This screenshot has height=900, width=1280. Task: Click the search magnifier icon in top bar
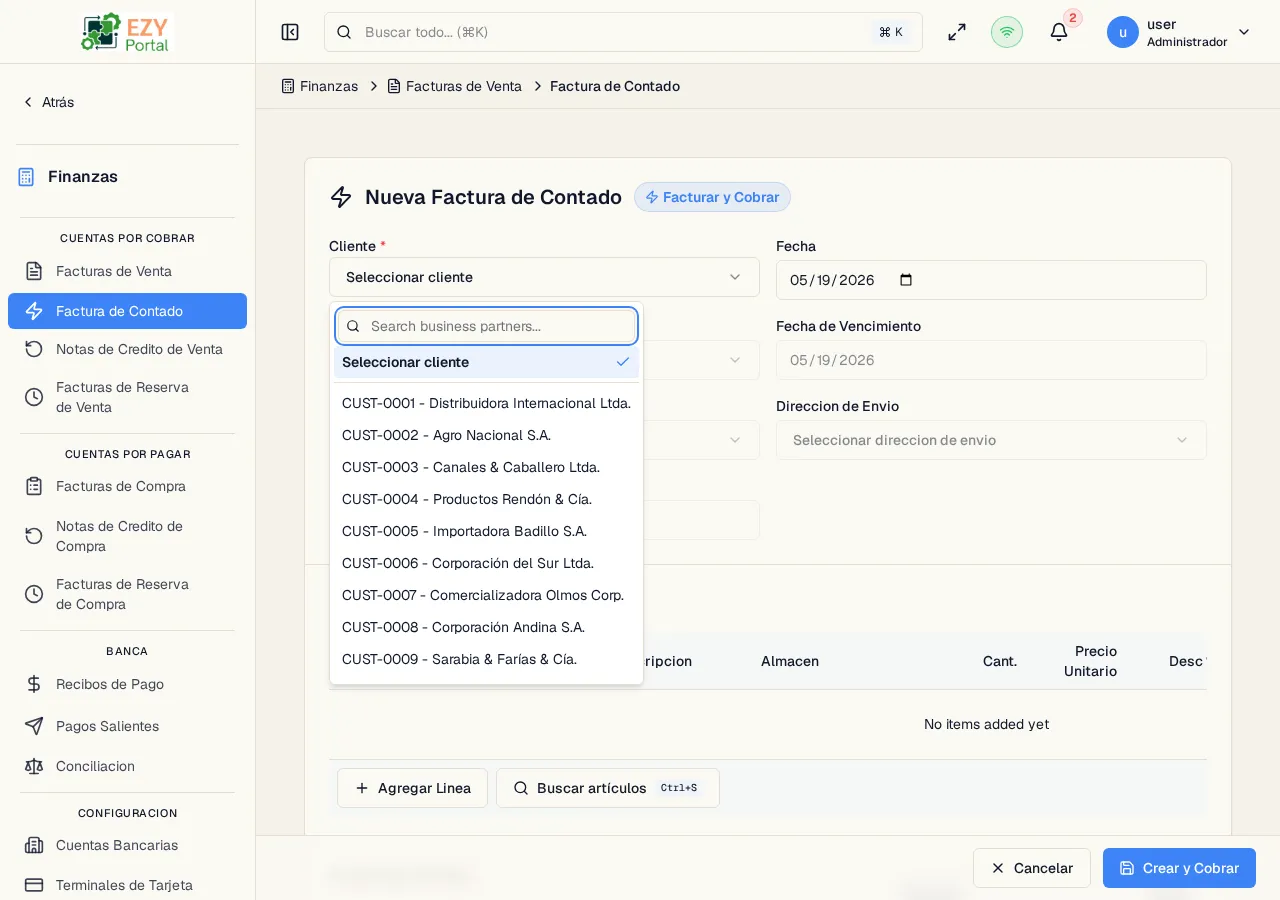point(344,32)
